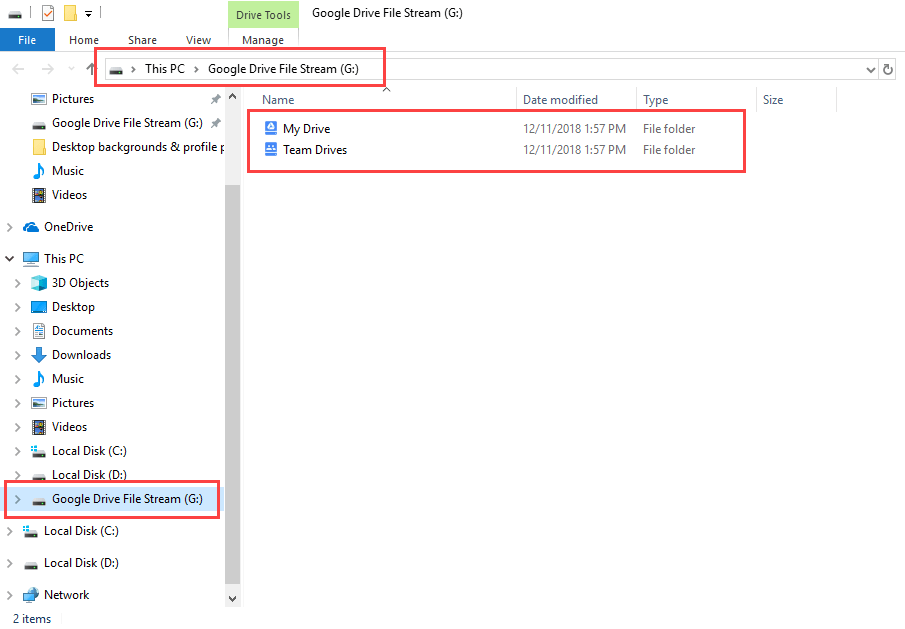Go forward with the Forward arrow
905x629 pixels.
click(48, 69)
